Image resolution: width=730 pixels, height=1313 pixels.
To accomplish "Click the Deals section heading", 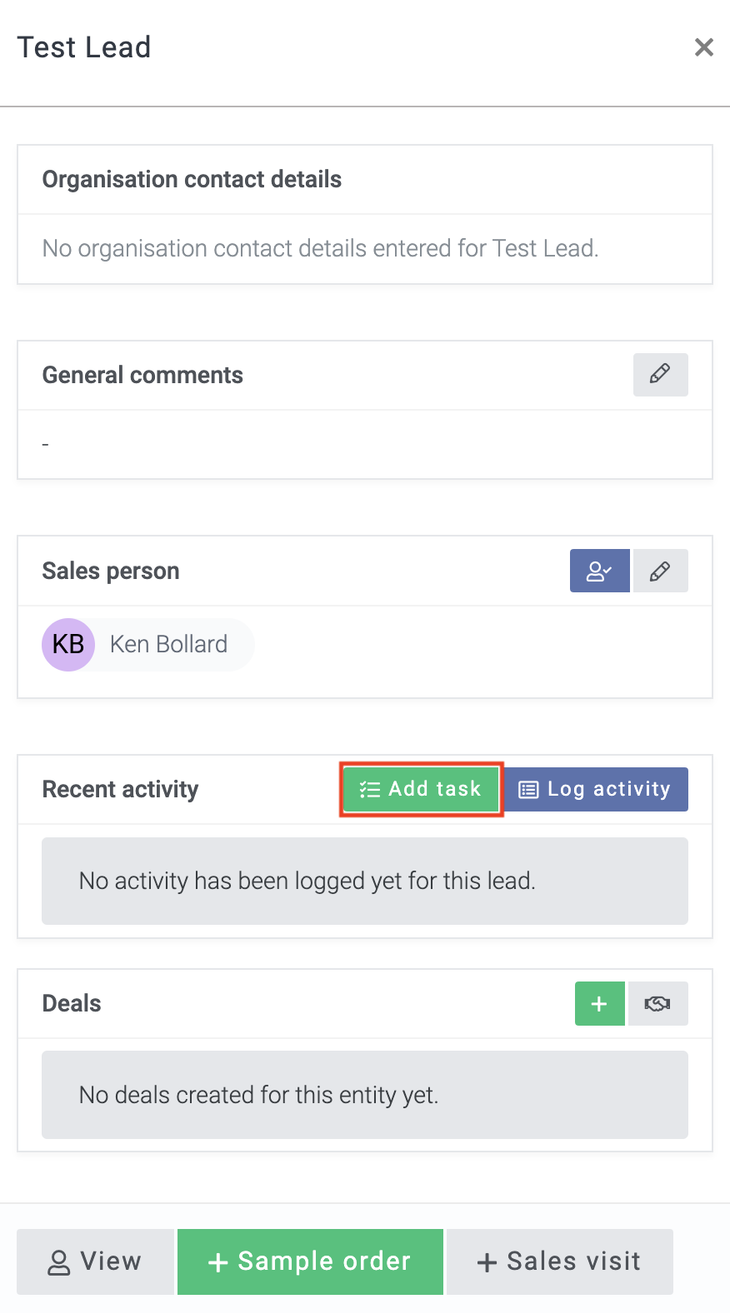I will point(71,1004).
